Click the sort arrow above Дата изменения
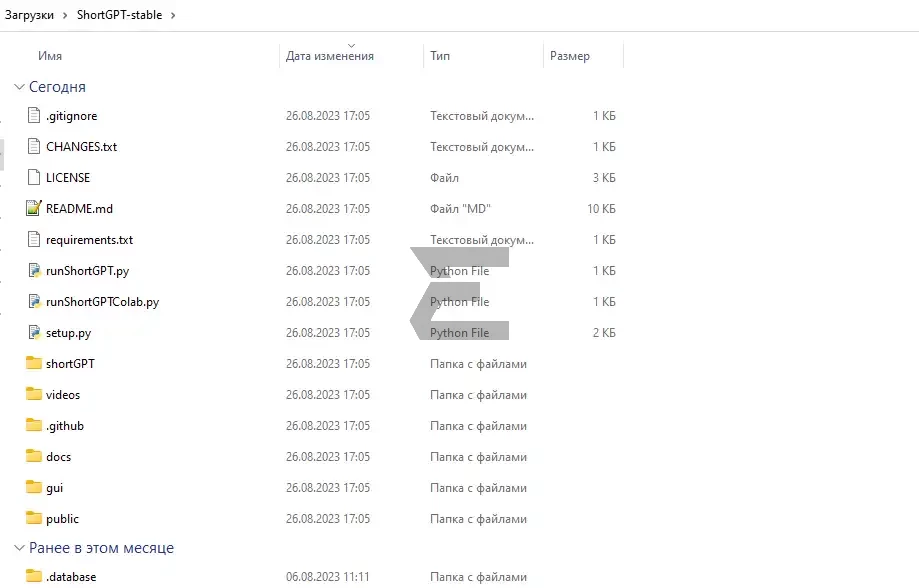919x588 pixels. coord(351,45)
